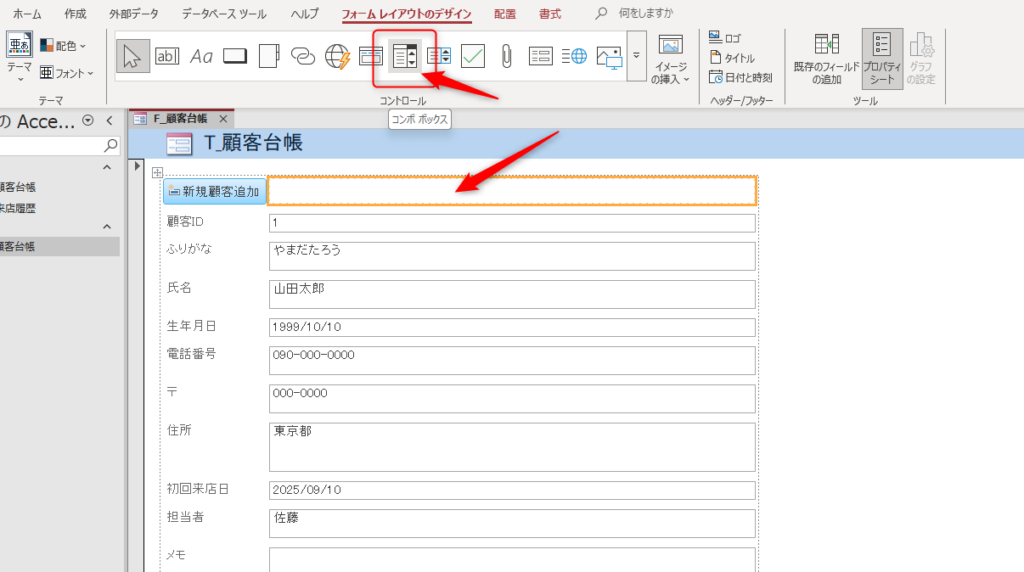
Task: Select the Attachment paperclip control
Action: click(x=507, y=56)
